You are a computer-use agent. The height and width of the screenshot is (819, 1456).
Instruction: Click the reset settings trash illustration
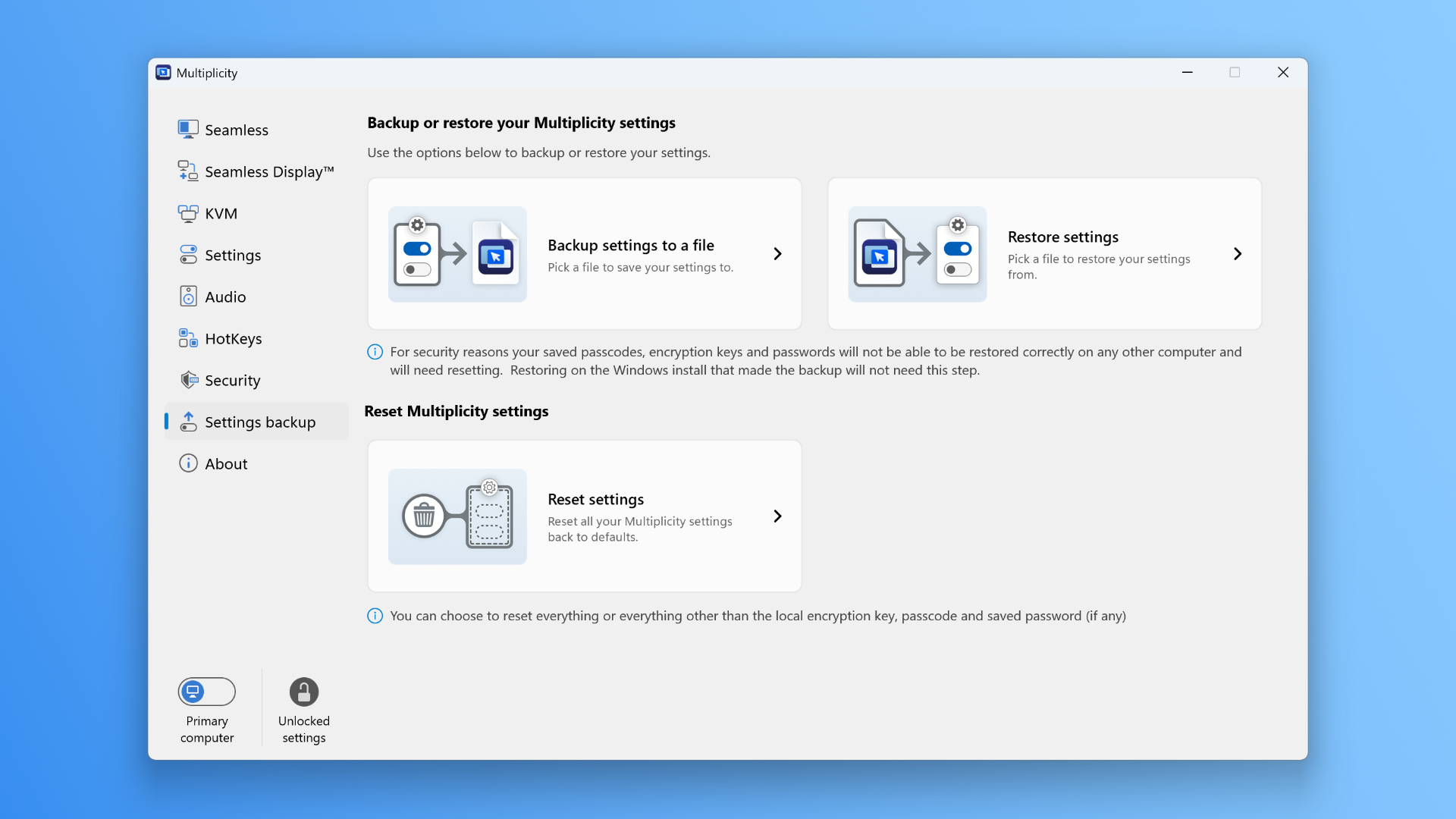tap(457, 516)
